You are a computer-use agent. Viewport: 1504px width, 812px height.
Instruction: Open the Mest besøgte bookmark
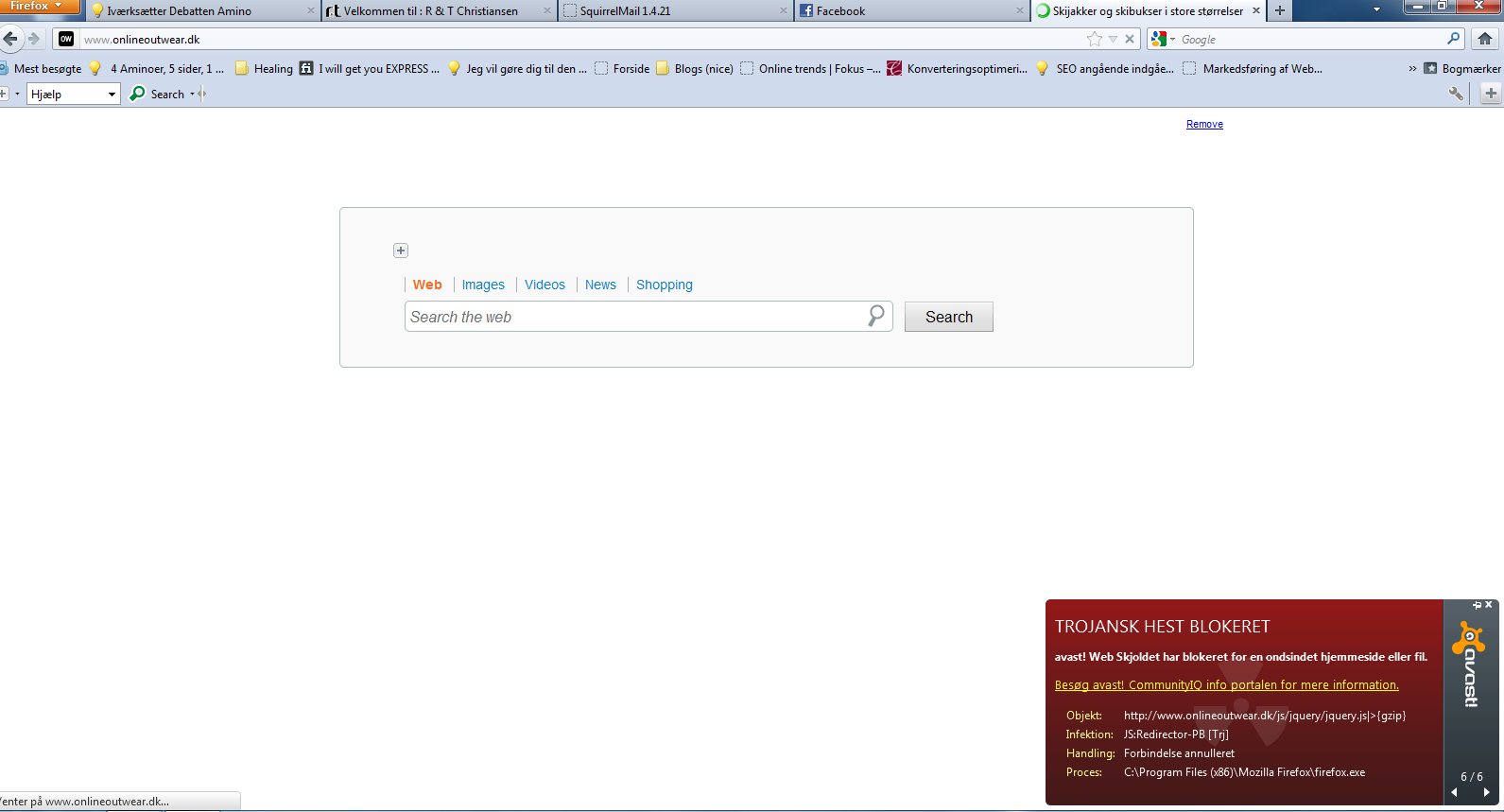pos(41,68)
